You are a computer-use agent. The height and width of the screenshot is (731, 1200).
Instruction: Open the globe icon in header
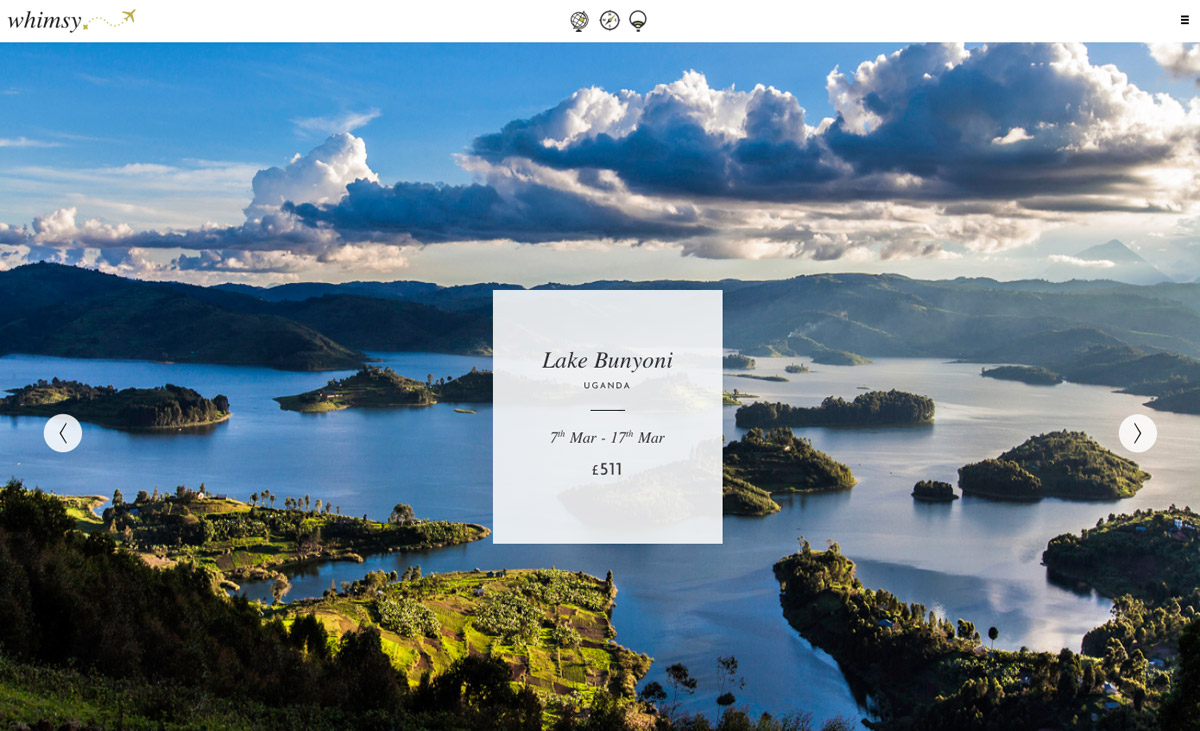coord(579,20)
